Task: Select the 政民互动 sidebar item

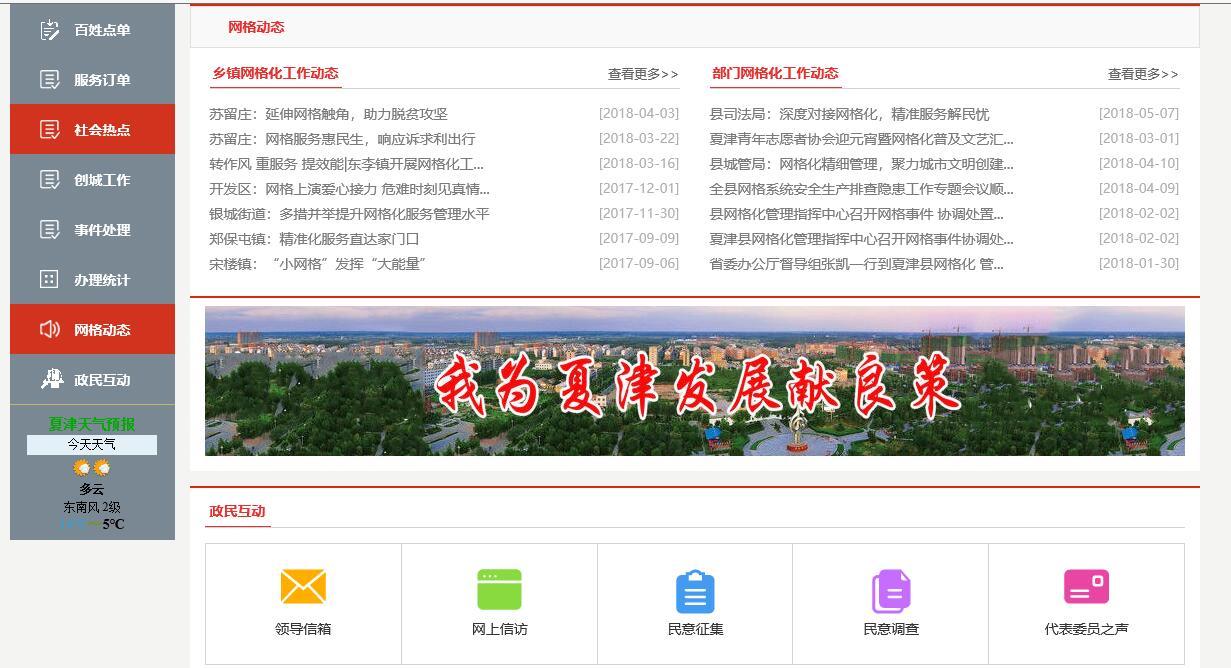Action: (92, 379)
